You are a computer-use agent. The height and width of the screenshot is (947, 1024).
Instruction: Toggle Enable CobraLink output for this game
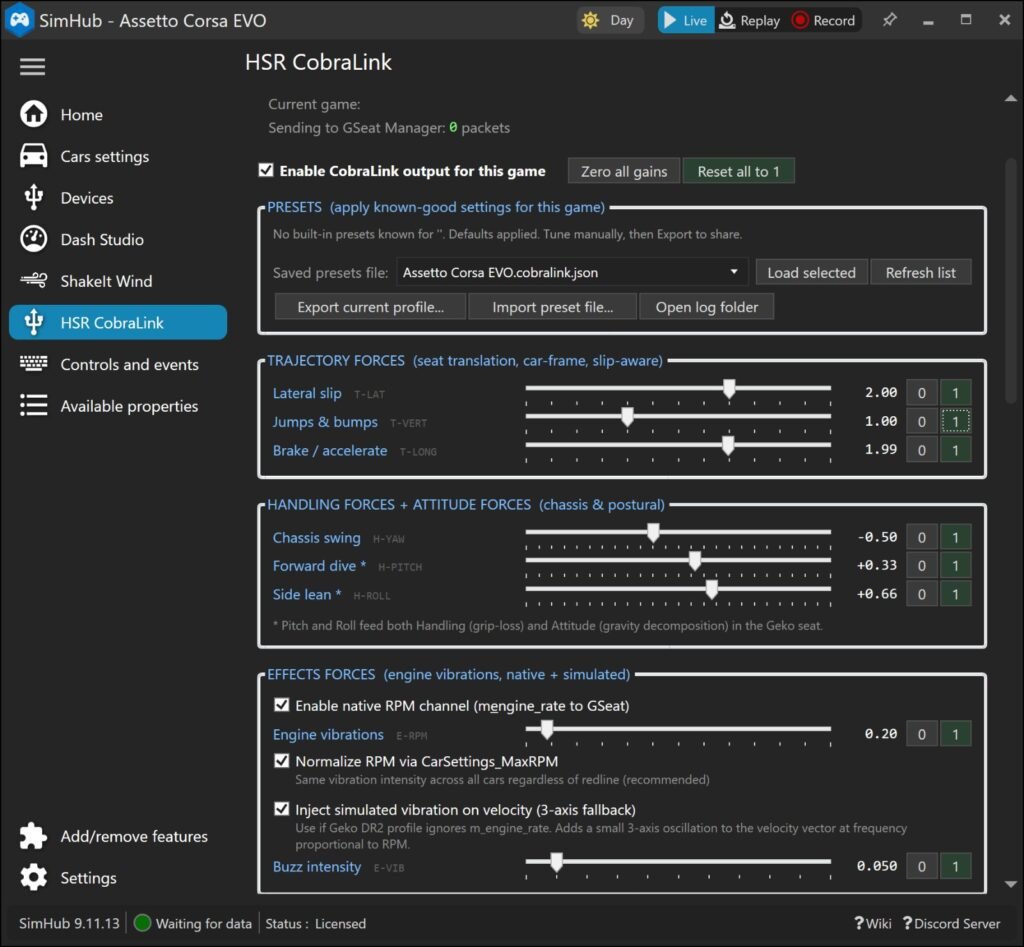266,170
